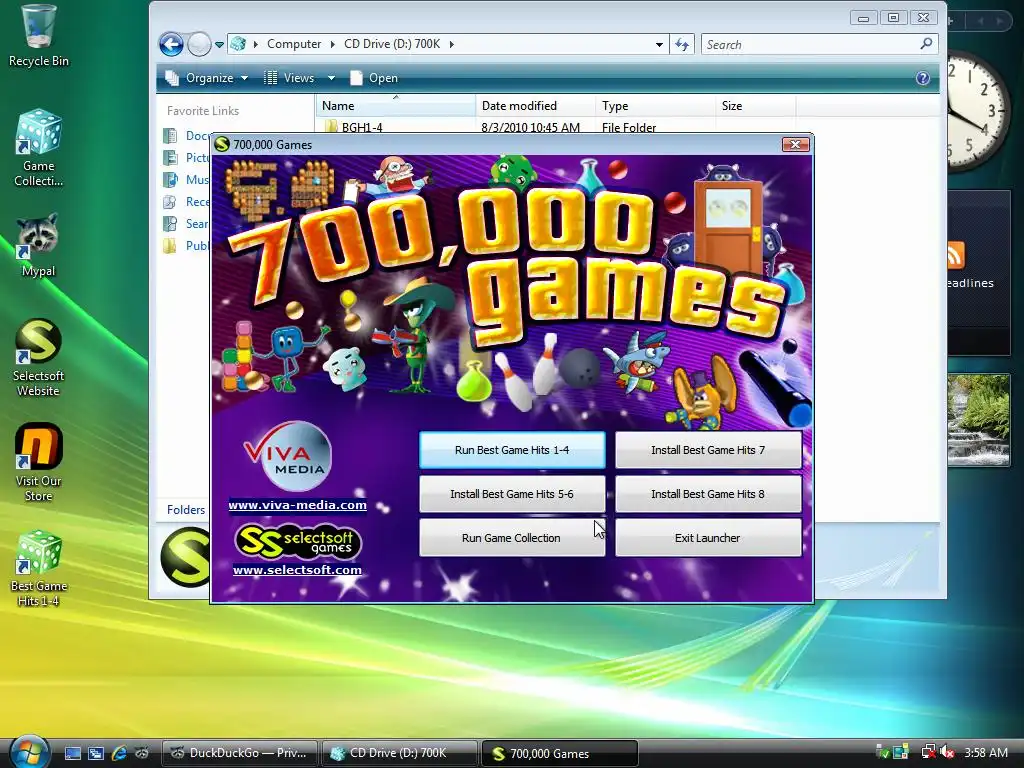Click Open in the Explorer toolbar
Viewport: 1024px width, 768px height.
374,78
